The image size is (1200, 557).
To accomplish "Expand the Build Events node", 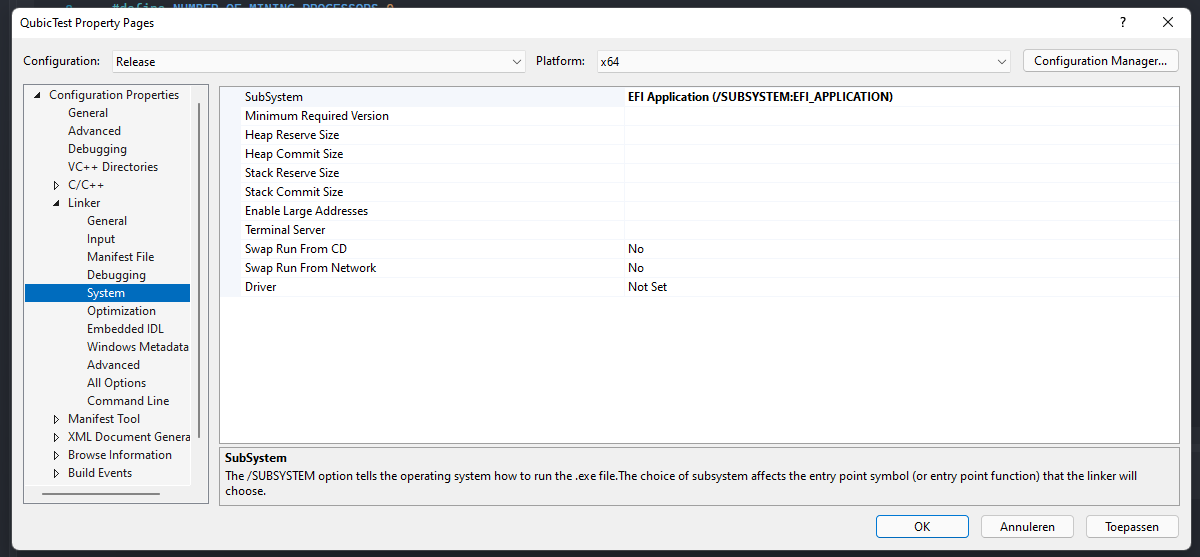I will pos(56,473).
